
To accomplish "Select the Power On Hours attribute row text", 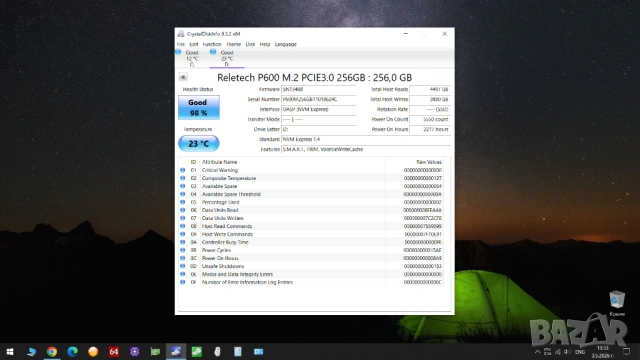I will pos(220,258).
